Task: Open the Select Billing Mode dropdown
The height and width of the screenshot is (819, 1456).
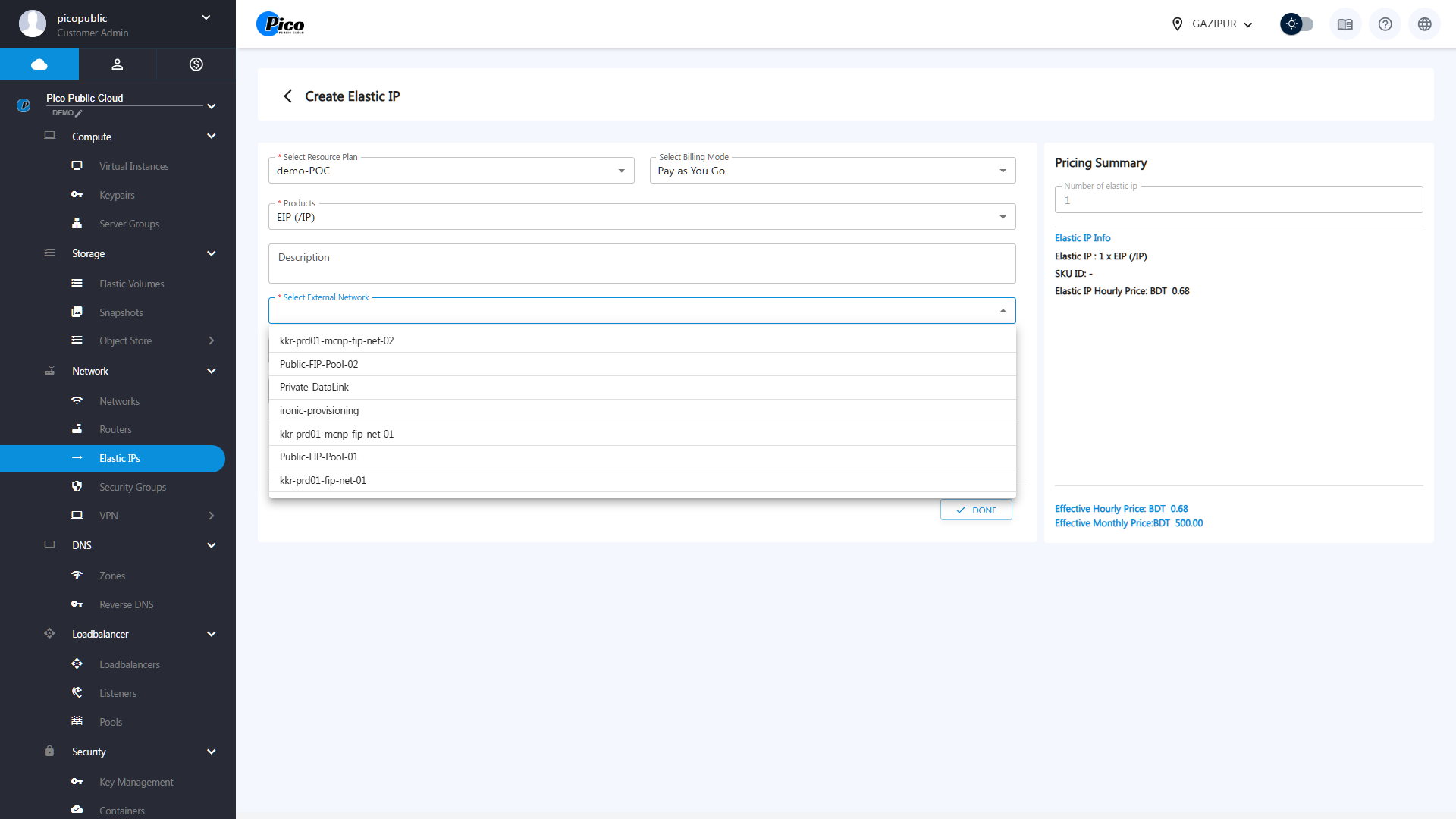Action: (832, 171)
